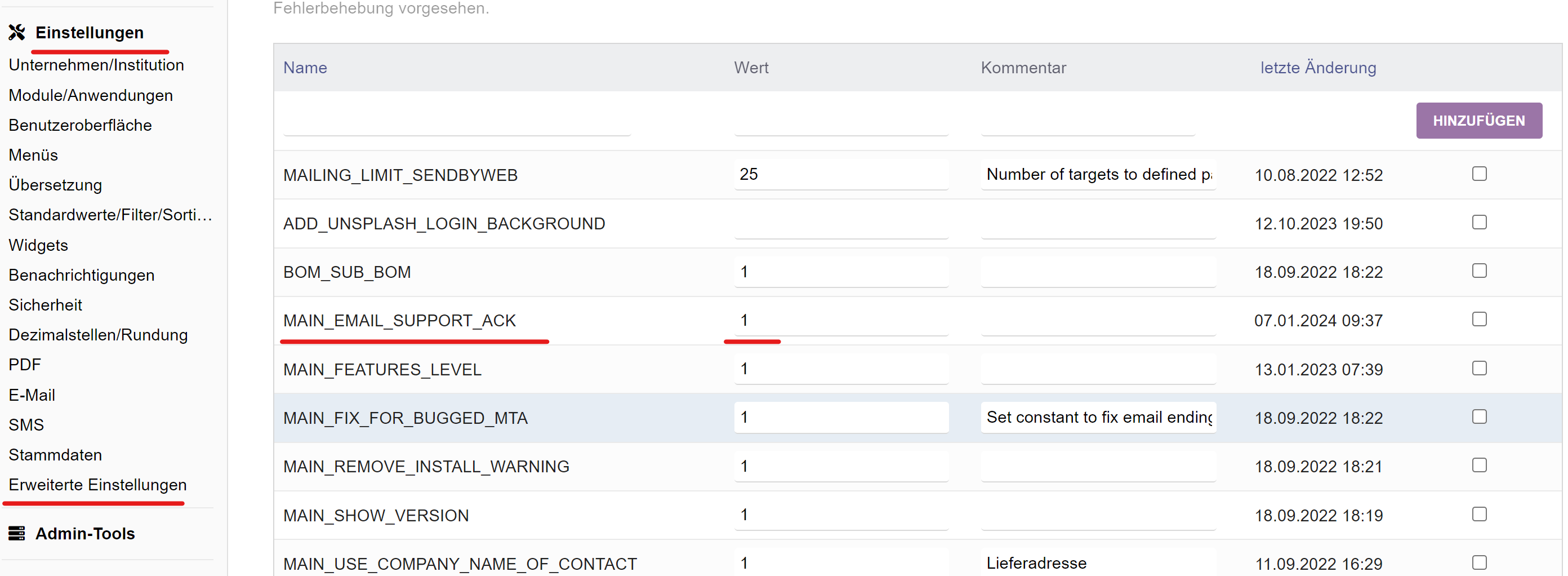Sort table by letzte Änderung column
This screenshot has width=1568, height=576.
coord(1318,68)
